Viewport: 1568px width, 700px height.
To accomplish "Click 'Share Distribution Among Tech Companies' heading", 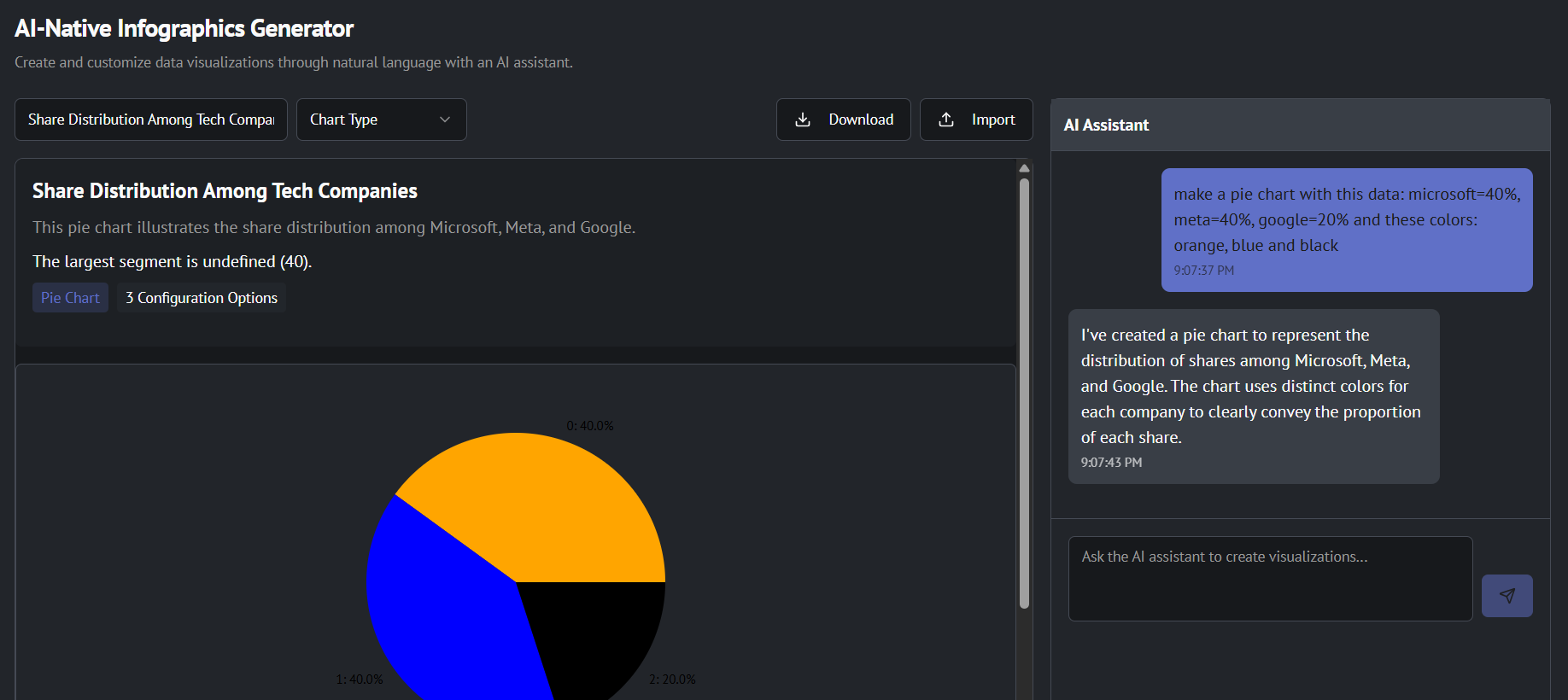I will point(225,191).
